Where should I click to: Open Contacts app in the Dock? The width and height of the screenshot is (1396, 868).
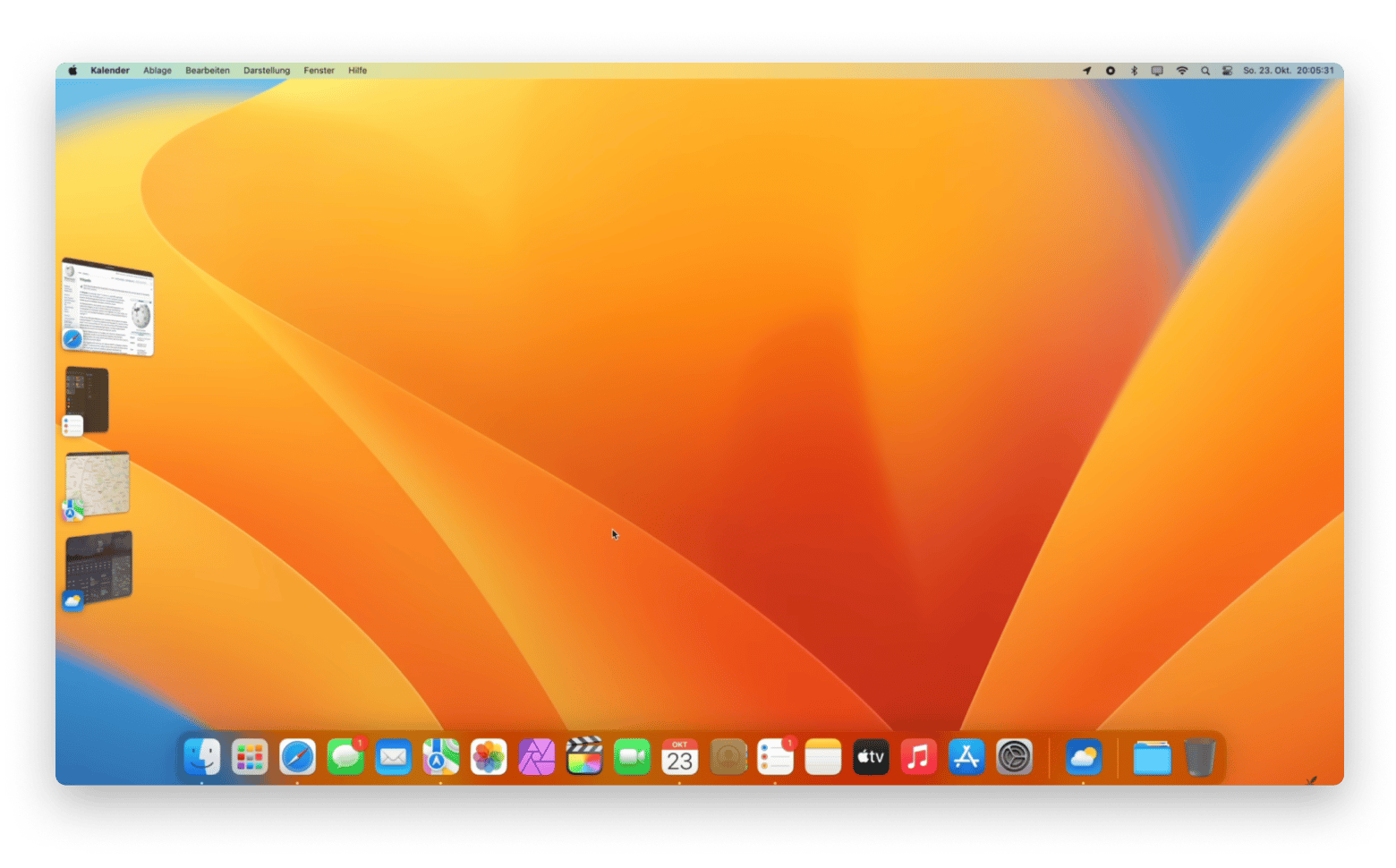click(x=728, y=757)
